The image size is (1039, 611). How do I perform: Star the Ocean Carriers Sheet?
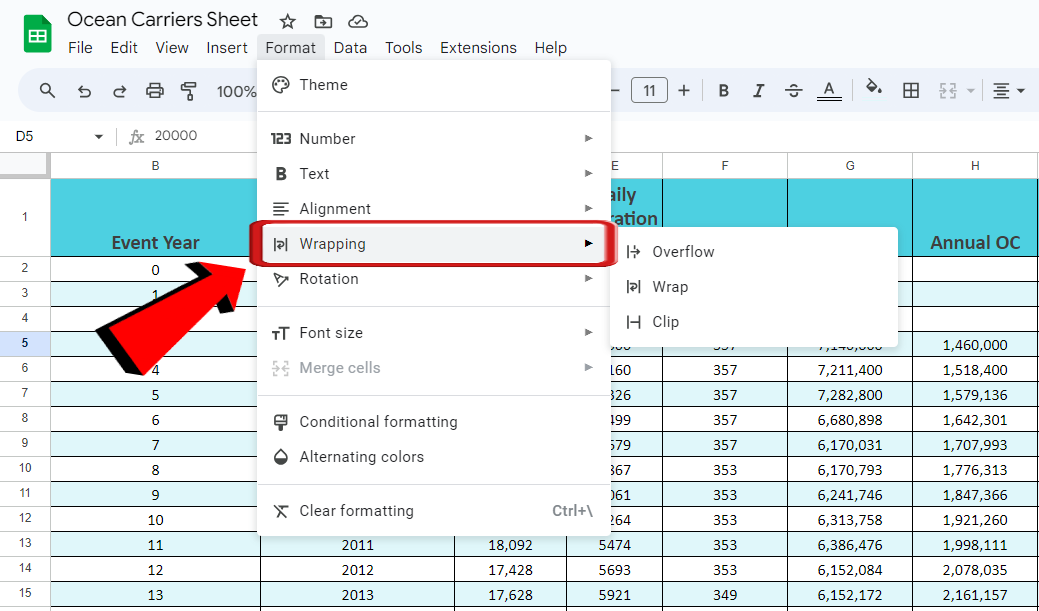[287, 20]
